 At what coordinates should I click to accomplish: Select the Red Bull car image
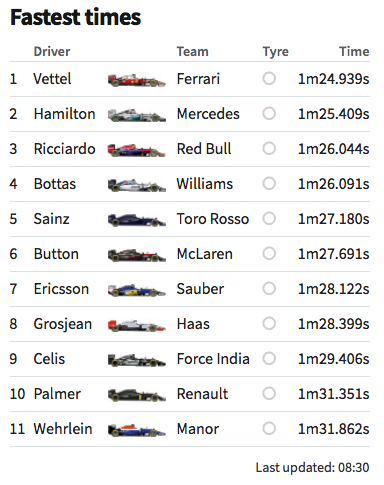point(137,150)
